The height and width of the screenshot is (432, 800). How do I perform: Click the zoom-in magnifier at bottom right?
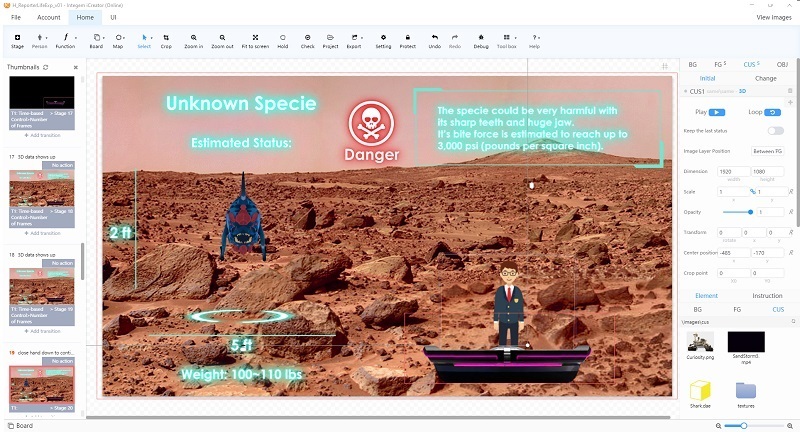coord(790,425)
